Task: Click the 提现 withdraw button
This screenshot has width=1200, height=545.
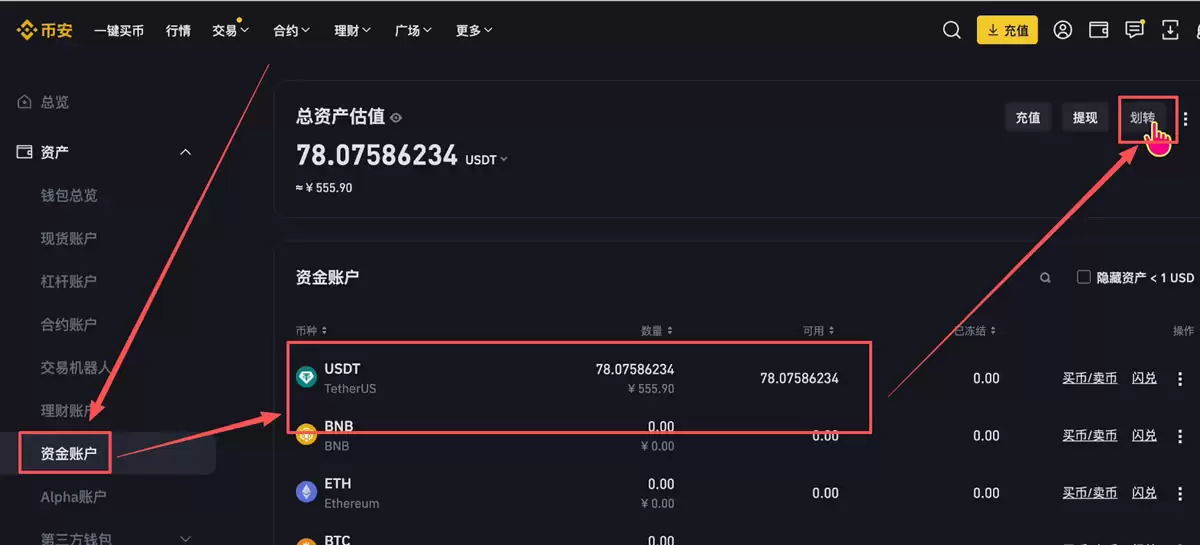Action: point(1085,118)
